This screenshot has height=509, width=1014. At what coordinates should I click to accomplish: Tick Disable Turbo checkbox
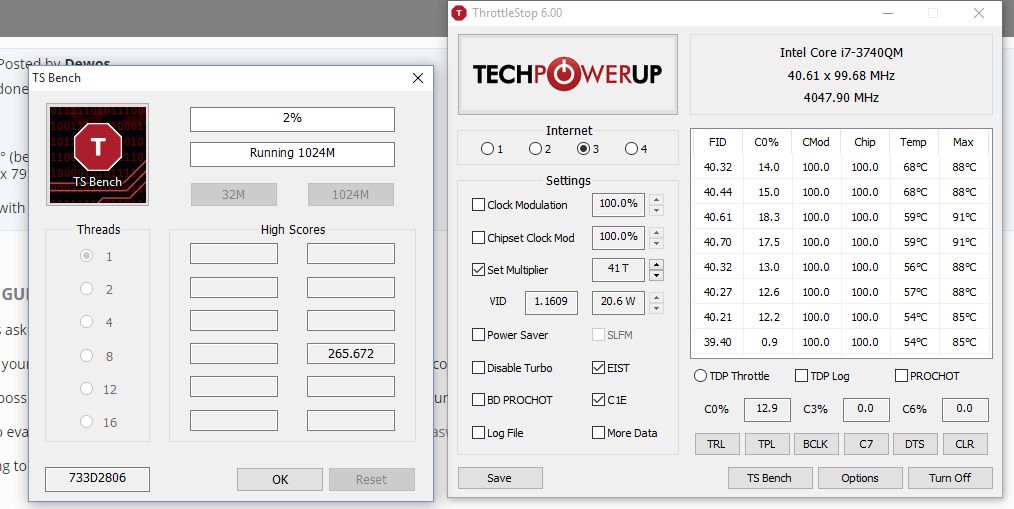click(x=479, y=367)
